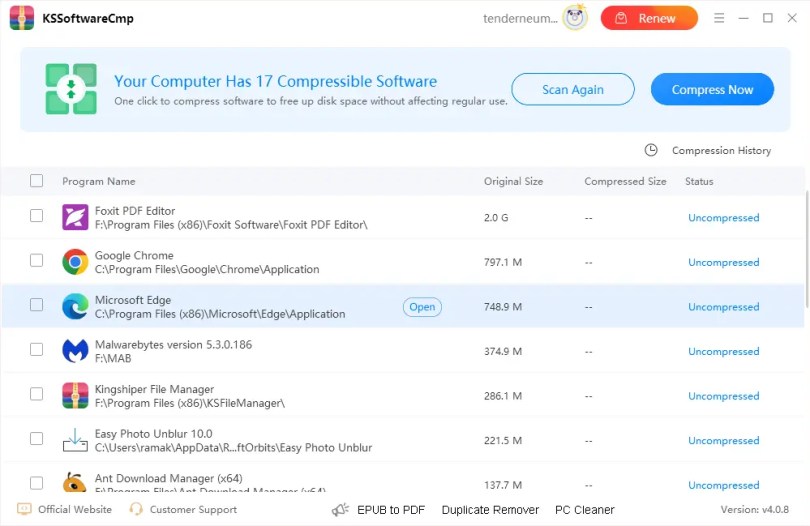Image resolution: width=810 pixels, height=526 pixels.
Task: Check the Microsoft Edge checkbox
Action: pyautogui.click(x=36, y=305)
